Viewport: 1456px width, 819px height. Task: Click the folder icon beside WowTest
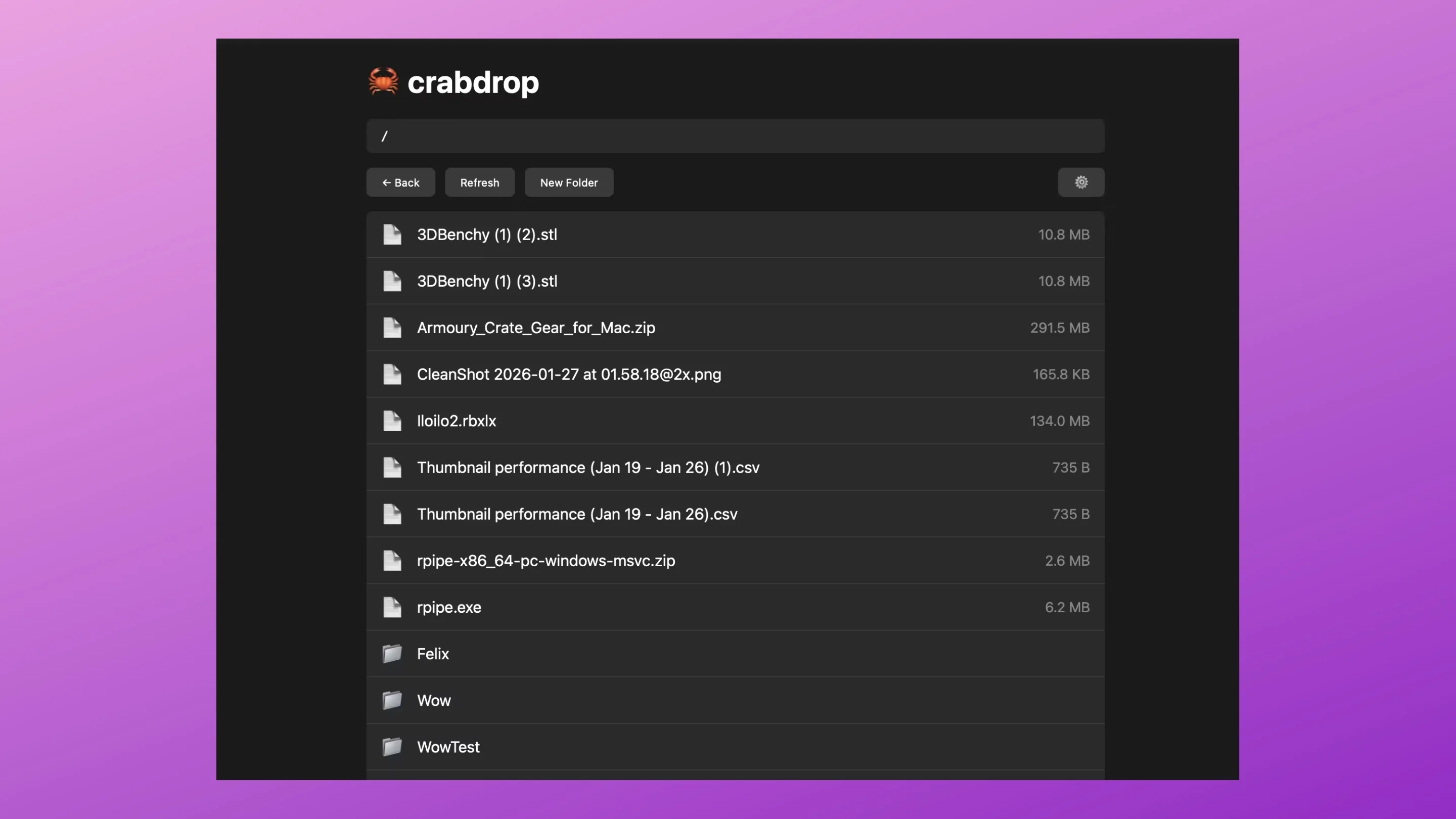(392, 747)
